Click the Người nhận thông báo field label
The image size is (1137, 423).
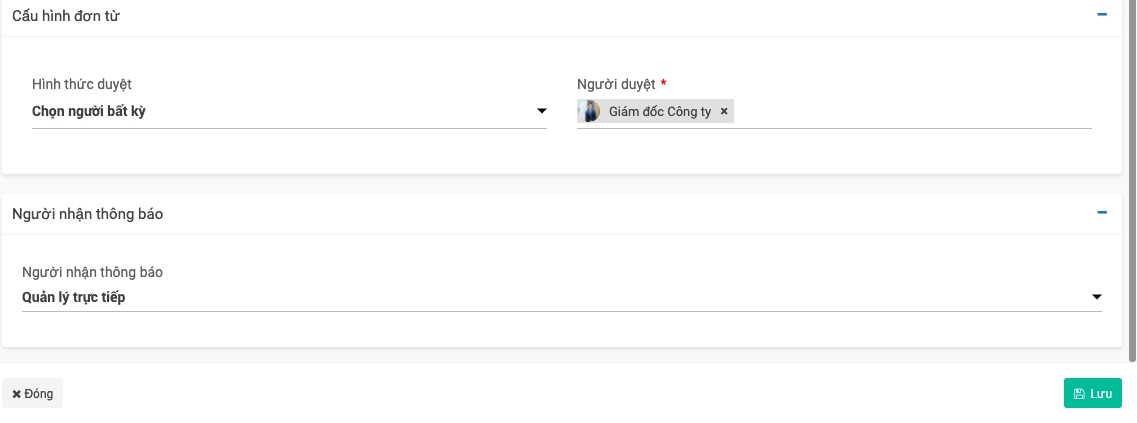[92, 272]
